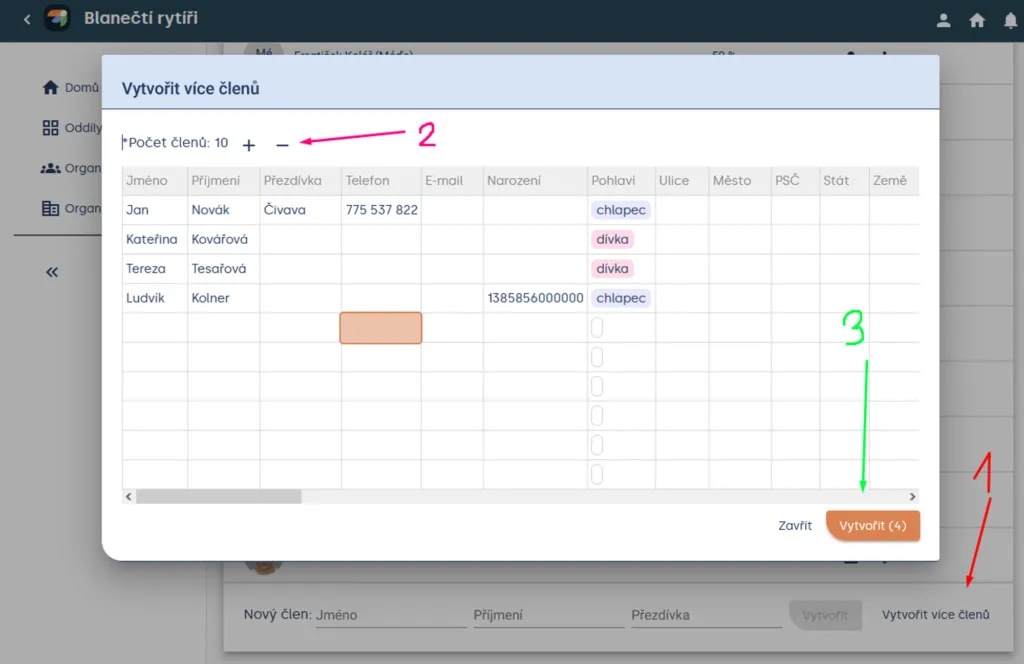Focus the Přezdívka field for new member

706,615
